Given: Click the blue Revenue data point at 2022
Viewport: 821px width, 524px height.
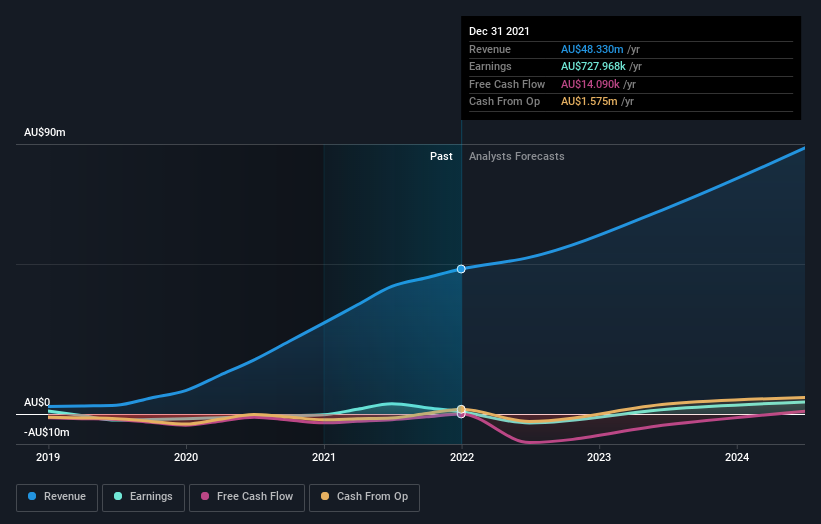Looking at the screenshot, I should click(x=461, y=269).
